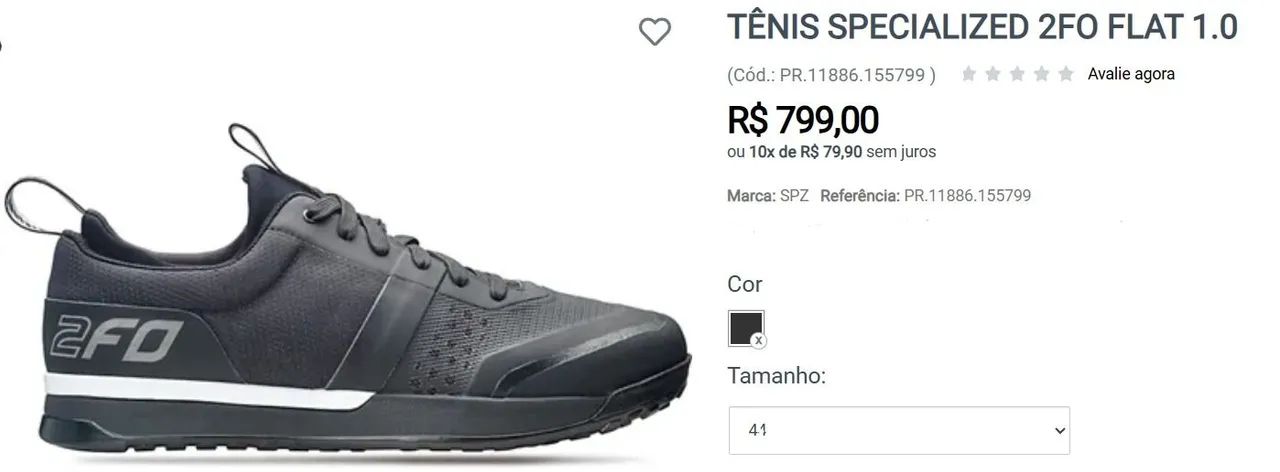Rate product with the second star

[992, 74]
